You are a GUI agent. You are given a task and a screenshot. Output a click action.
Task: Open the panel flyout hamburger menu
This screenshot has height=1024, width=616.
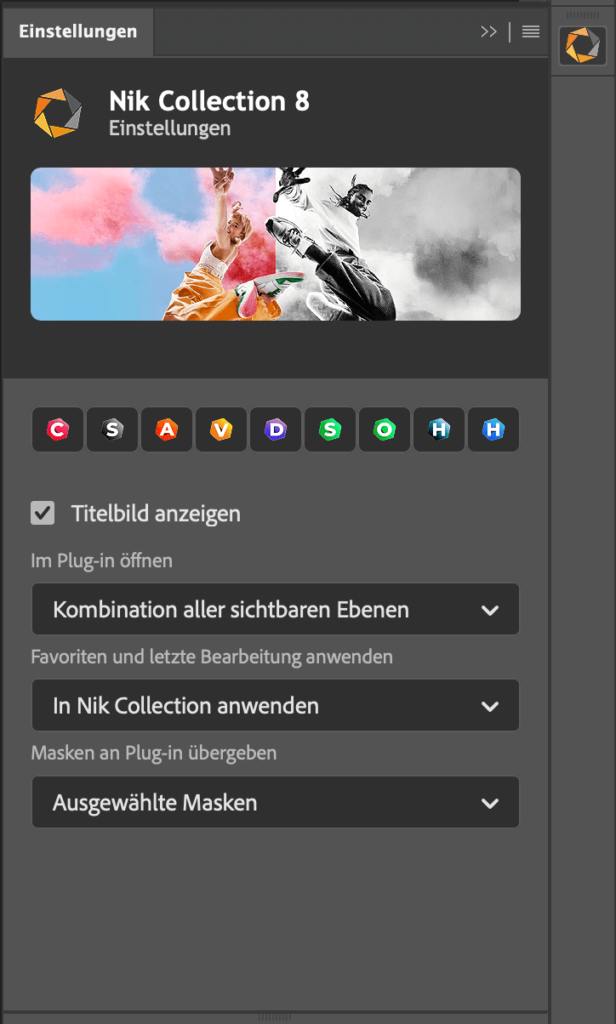(531, 31)
